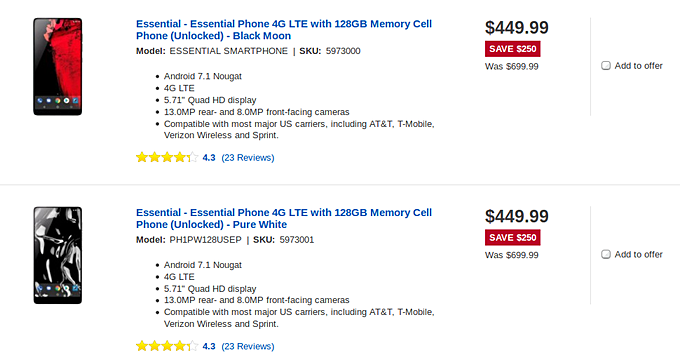Open the Black Moon Essential Phone title link
Screen dimensions: 680x362
click(x=284, y=29)
